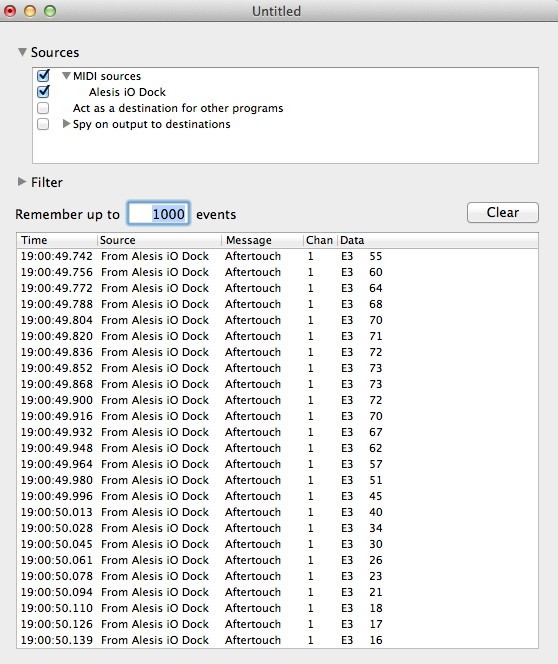The width and height of the screenshot is (558, 664).
Task: Click the Message column header
Action: [x=262, y=240]
